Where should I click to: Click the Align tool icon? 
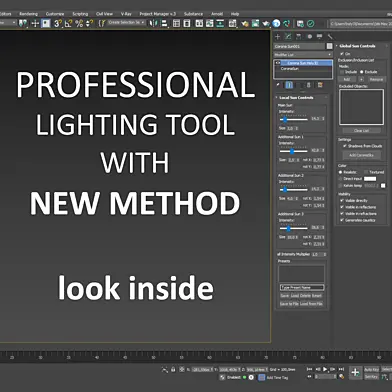[164, 23]
